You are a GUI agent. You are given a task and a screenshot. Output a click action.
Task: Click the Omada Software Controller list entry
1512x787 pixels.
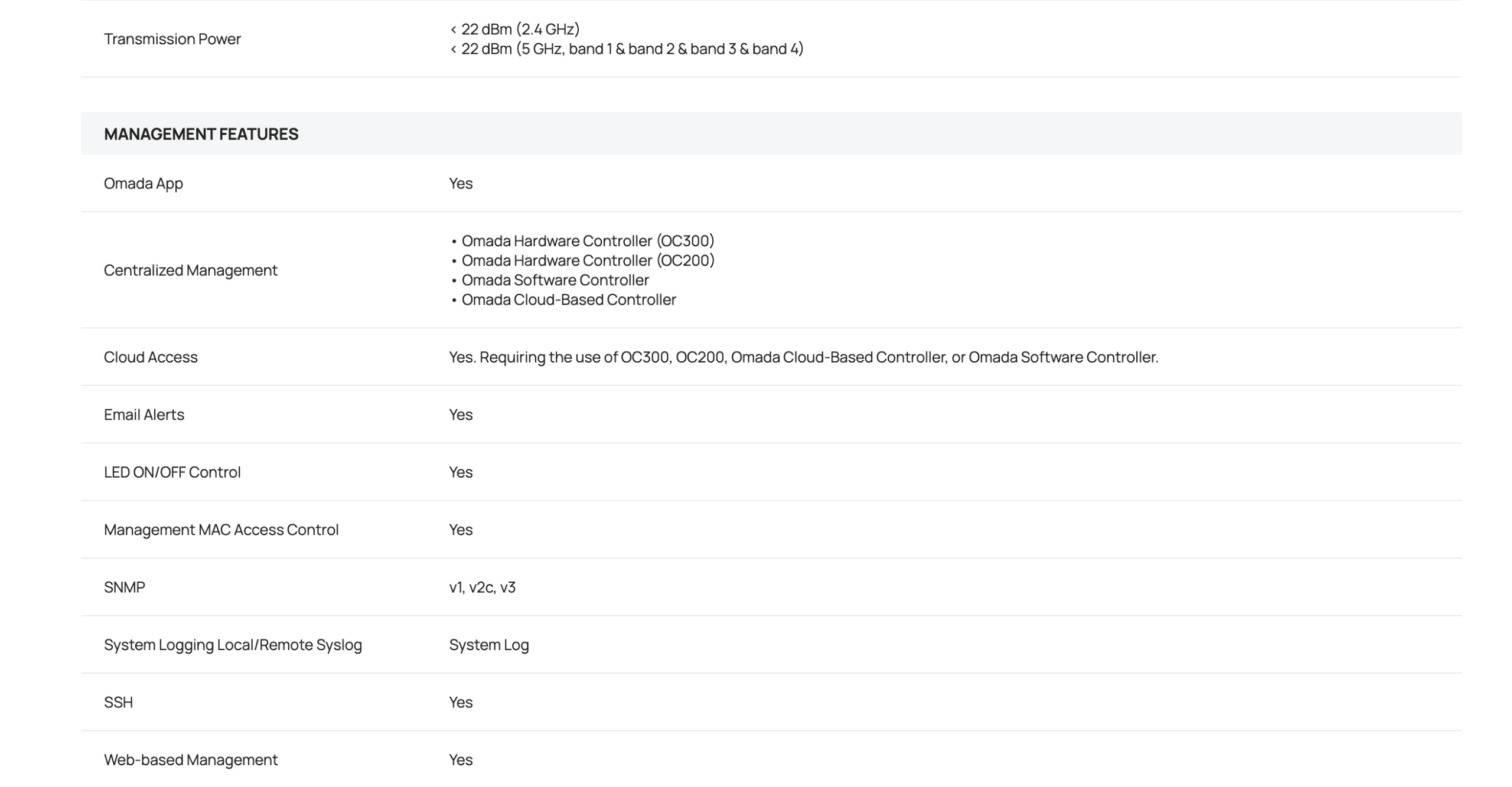click(x=555, y=280)
